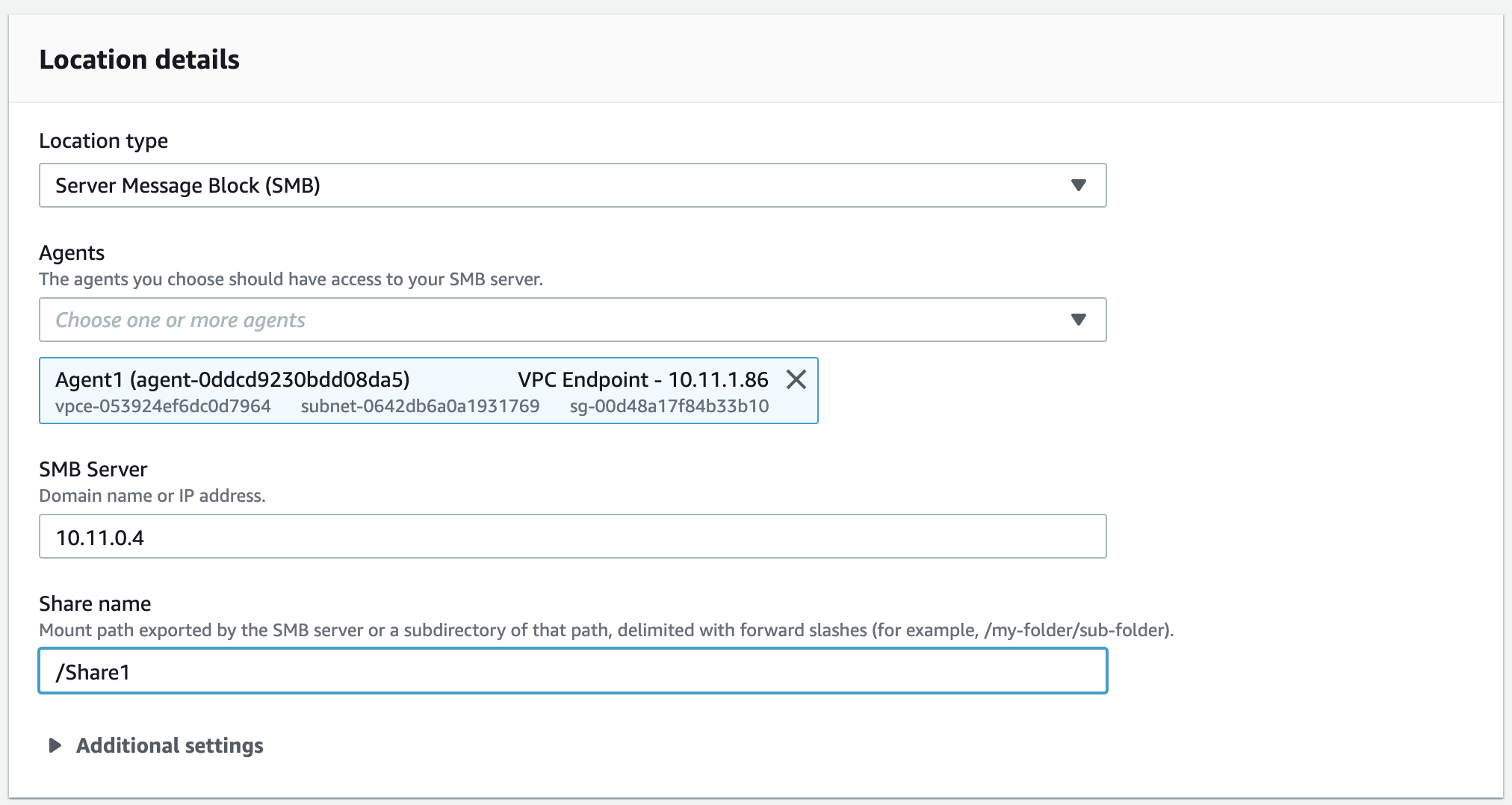The image size is (1512, 805).
Task: Click the VPC Endpoint - 10.11.1.86 text
Action: click(642, 379)
